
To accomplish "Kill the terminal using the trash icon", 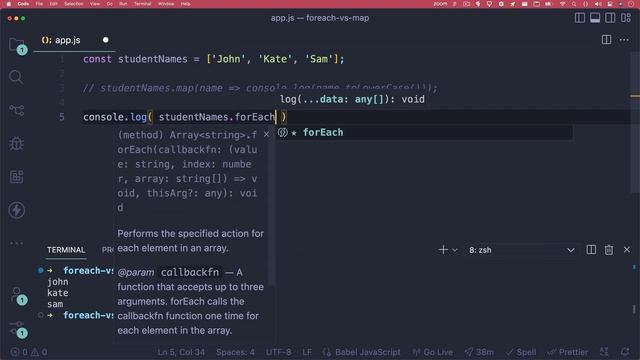I will click(609, 250).
